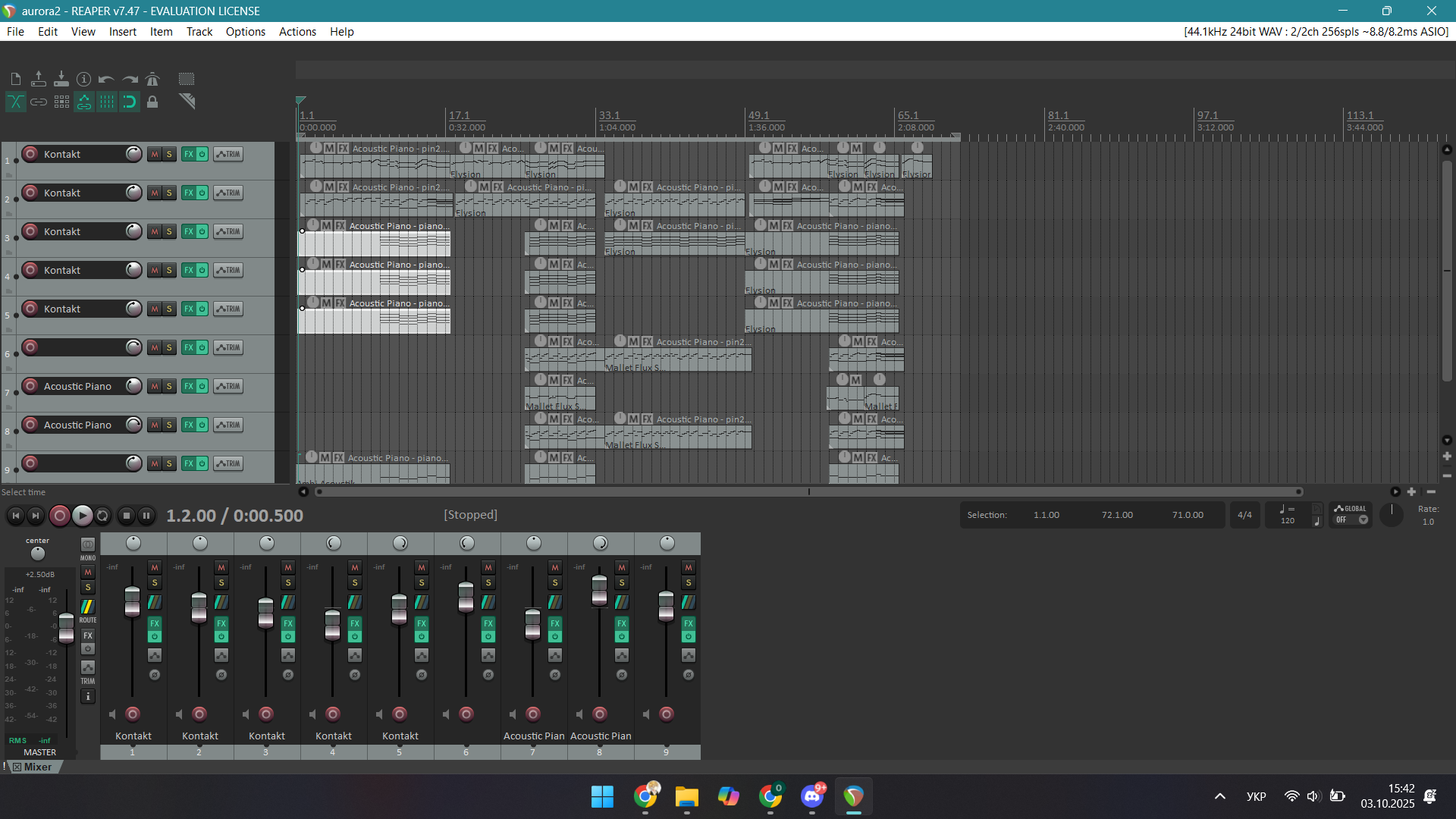Viewport: 1456px width, 819px height.
Task: Open TRIM automation mode menu on track 3
Action: pyautogui.click(x=227, y=231)
